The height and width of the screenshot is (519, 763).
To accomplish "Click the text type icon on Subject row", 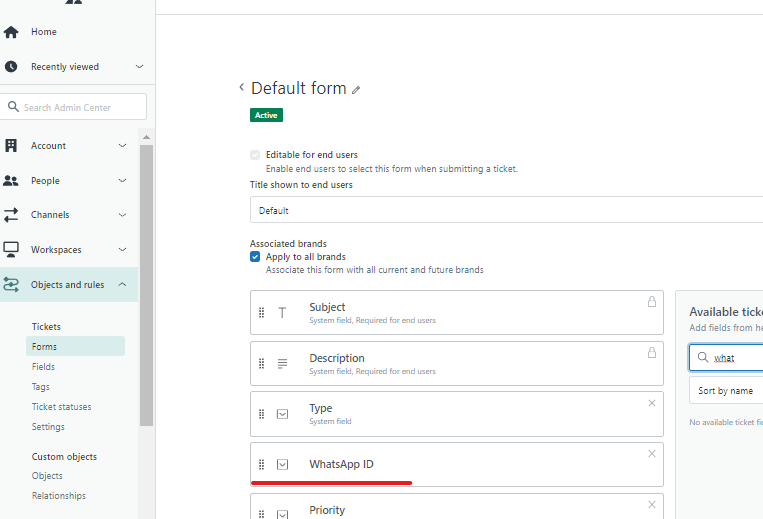I will pyautogui.click(x=282, y=313).
